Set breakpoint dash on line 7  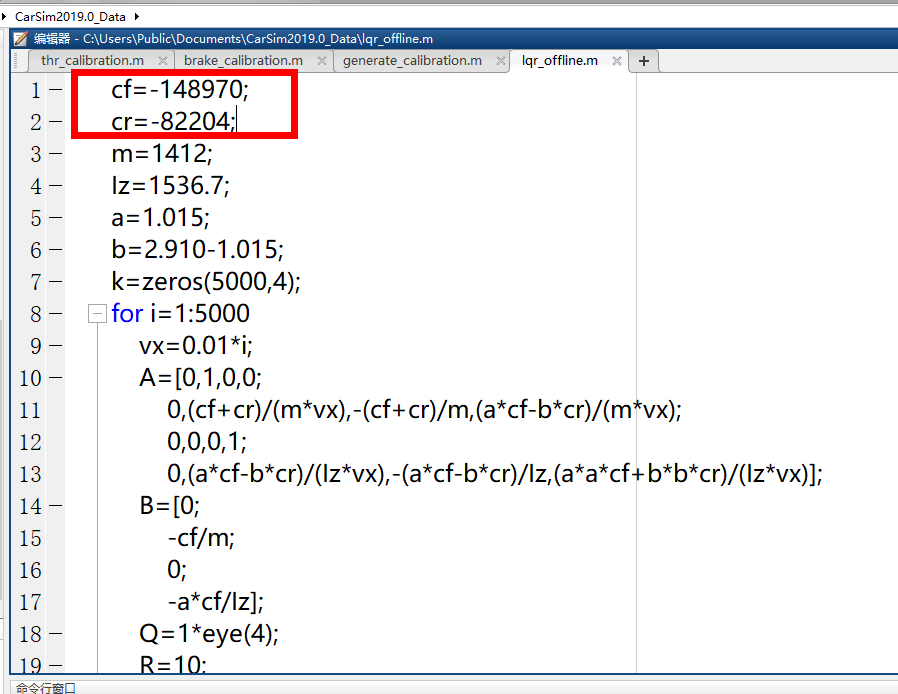pos(56,282)
